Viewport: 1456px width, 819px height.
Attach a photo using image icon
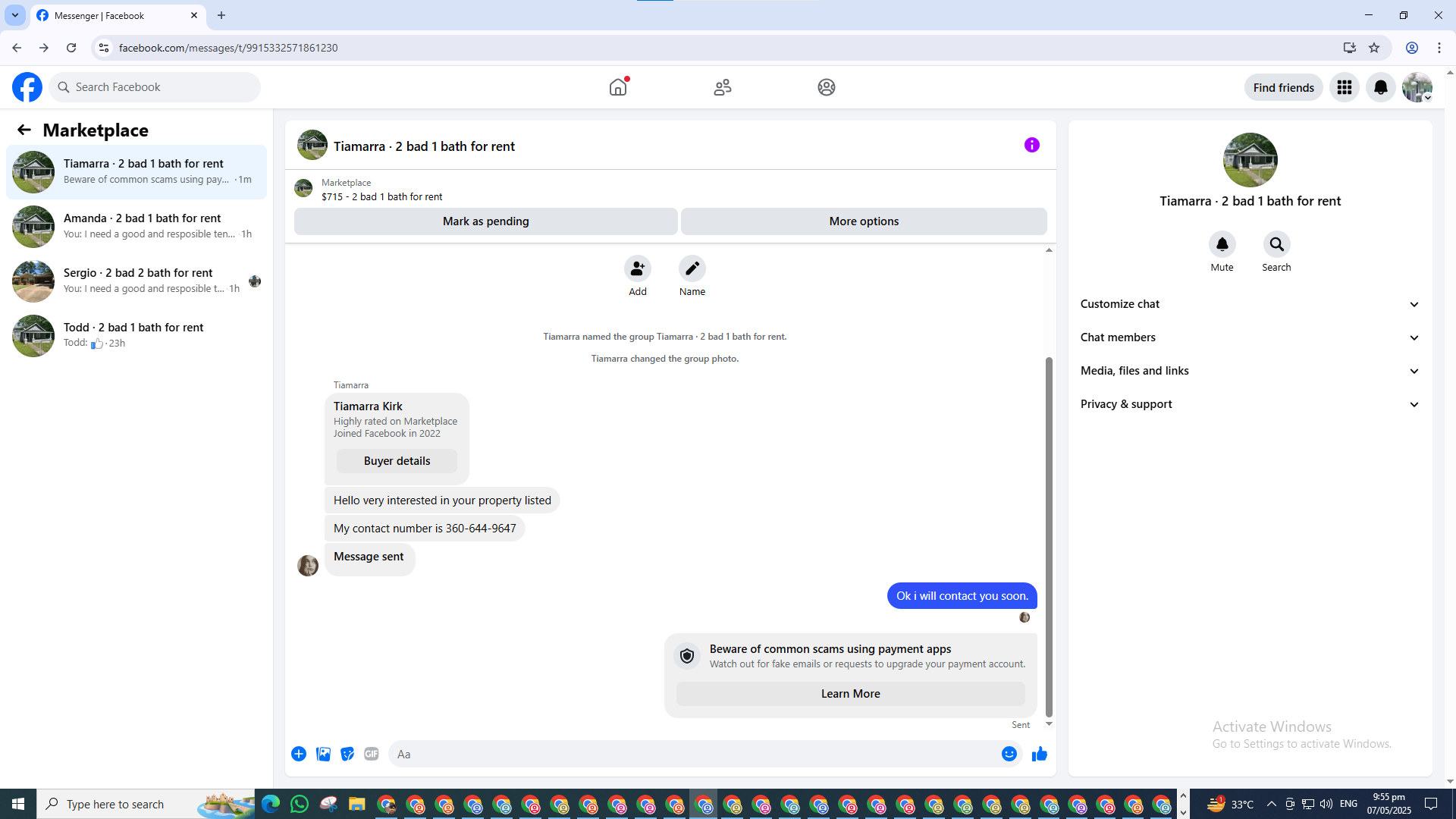click(323, 754)
